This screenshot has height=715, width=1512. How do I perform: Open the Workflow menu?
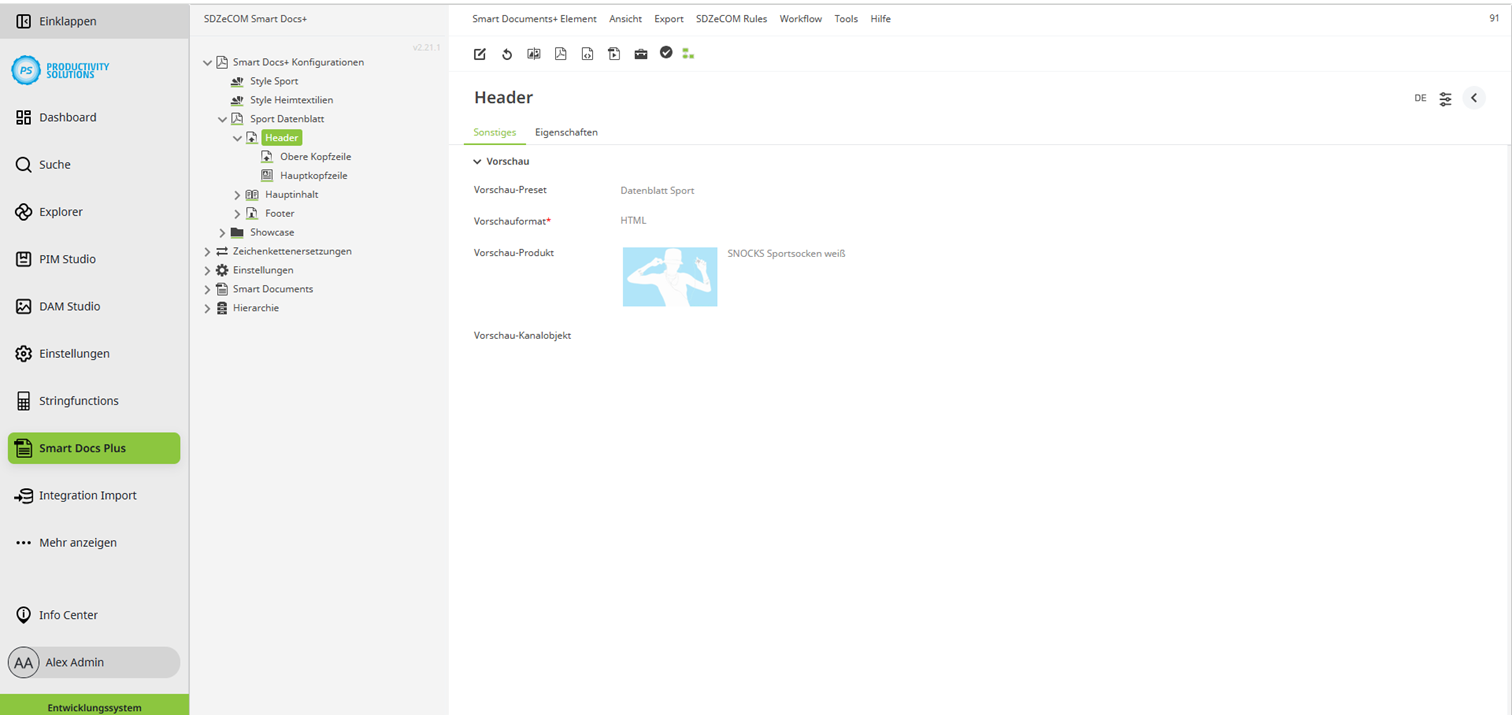pyautogui.click(x=801, y=19)
